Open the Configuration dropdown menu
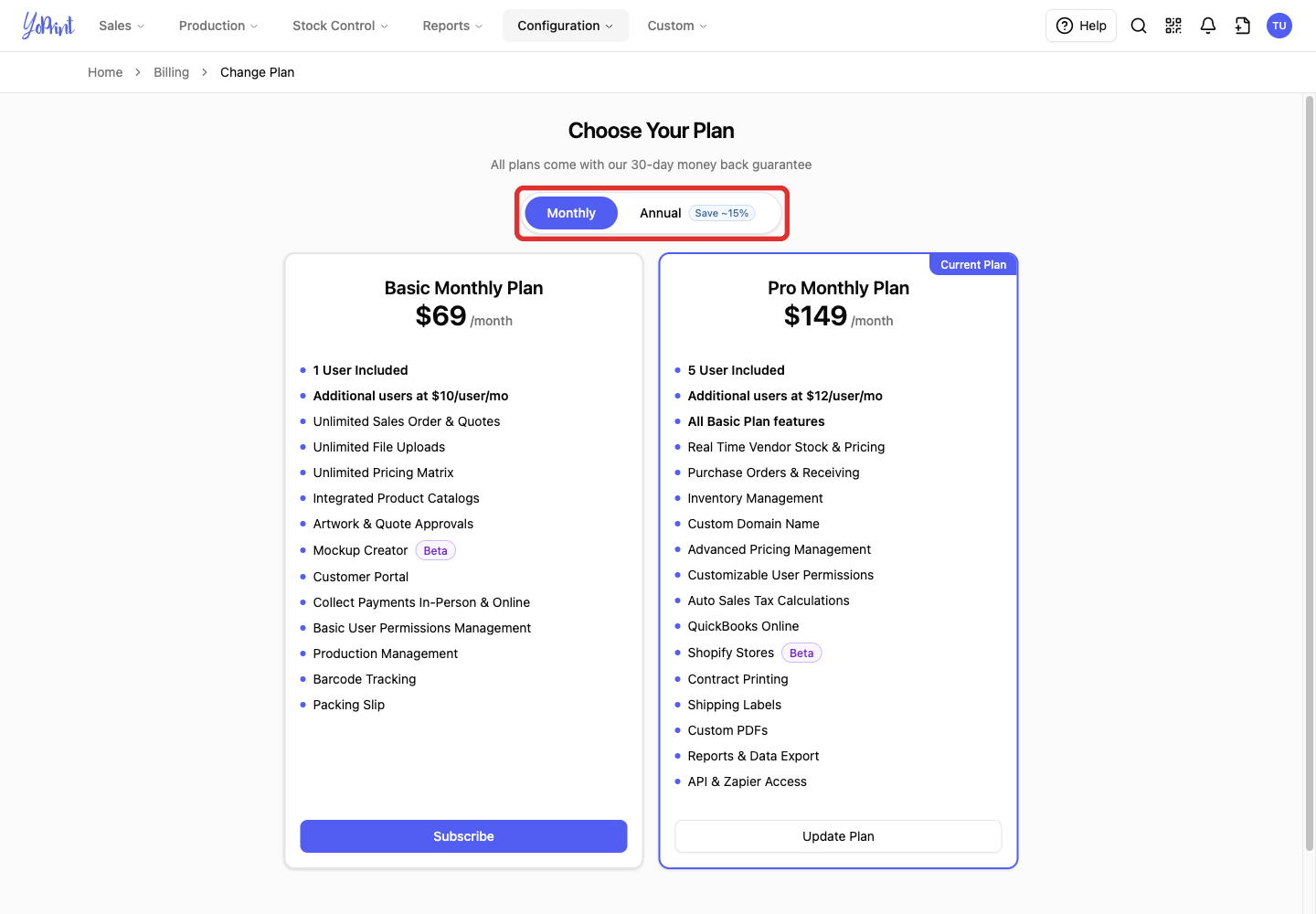 click(x=566, y=26)
